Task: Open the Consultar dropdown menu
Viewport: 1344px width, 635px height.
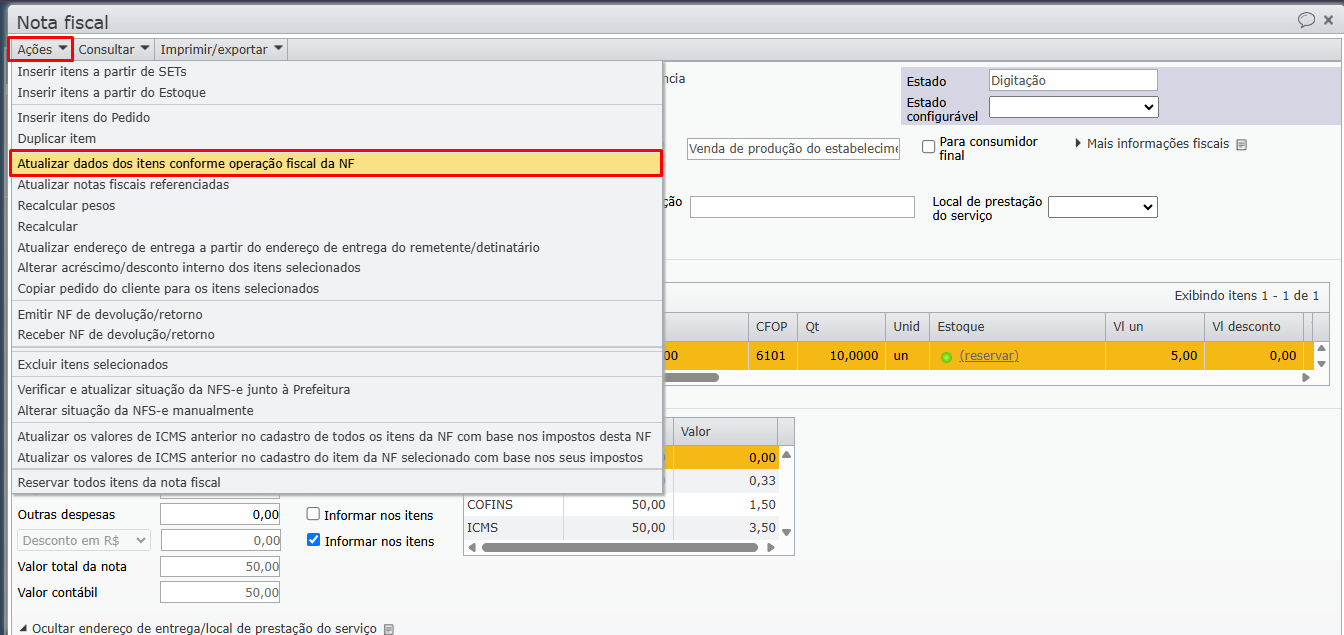Action: (114, 48)
